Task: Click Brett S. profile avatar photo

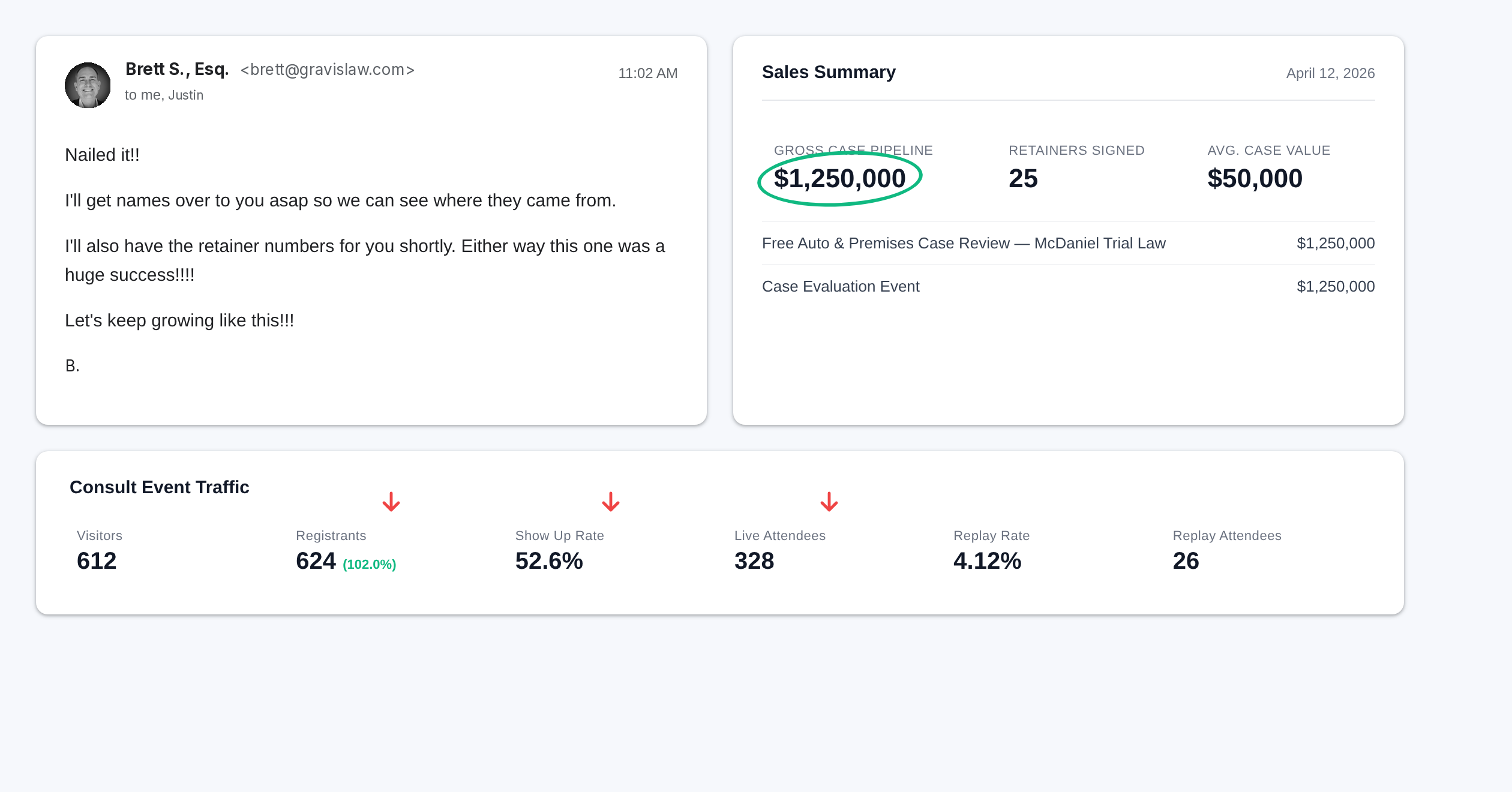Action: coord(88,85)
